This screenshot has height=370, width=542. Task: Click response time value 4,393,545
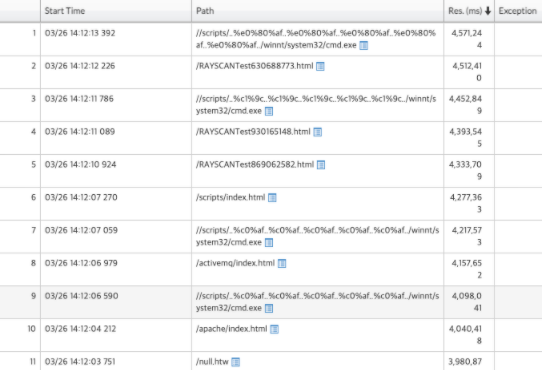(x=466, y=138)
